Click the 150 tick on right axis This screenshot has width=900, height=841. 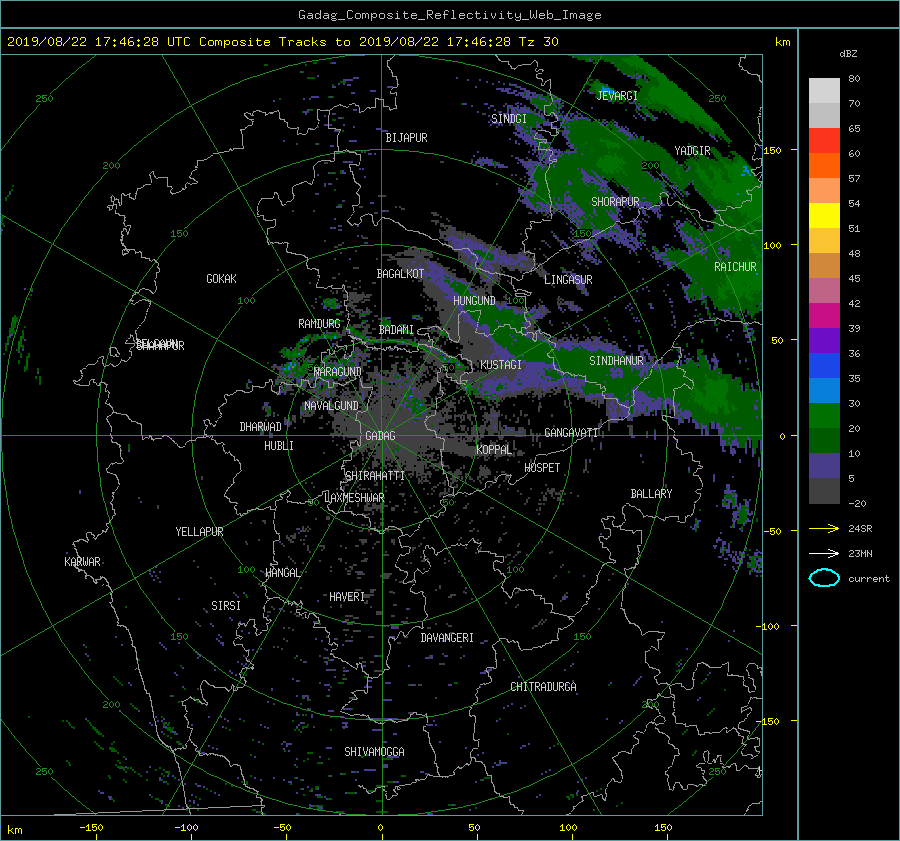(x=773, y=150)
